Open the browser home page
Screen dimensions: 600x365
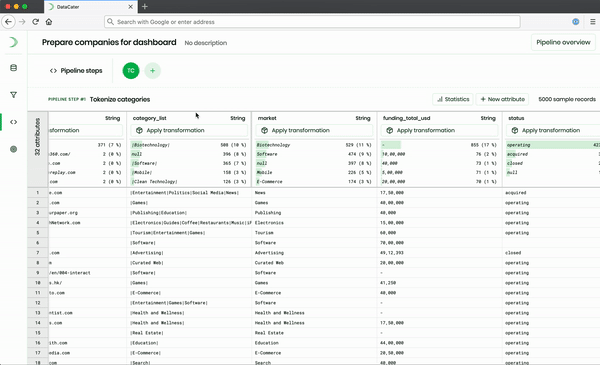(x=49, y=22)
